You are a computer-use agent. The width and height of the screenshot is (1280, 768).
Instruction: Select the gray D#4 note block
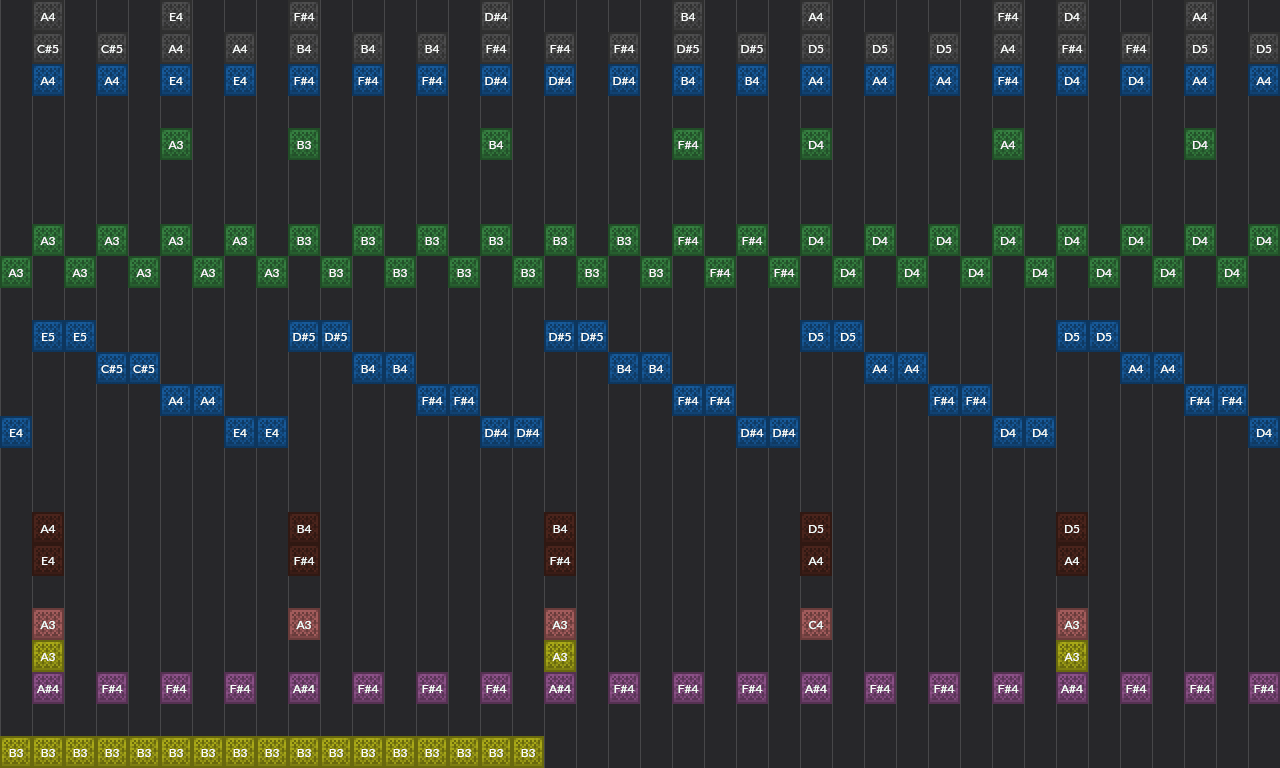click(x=496, y=16)
